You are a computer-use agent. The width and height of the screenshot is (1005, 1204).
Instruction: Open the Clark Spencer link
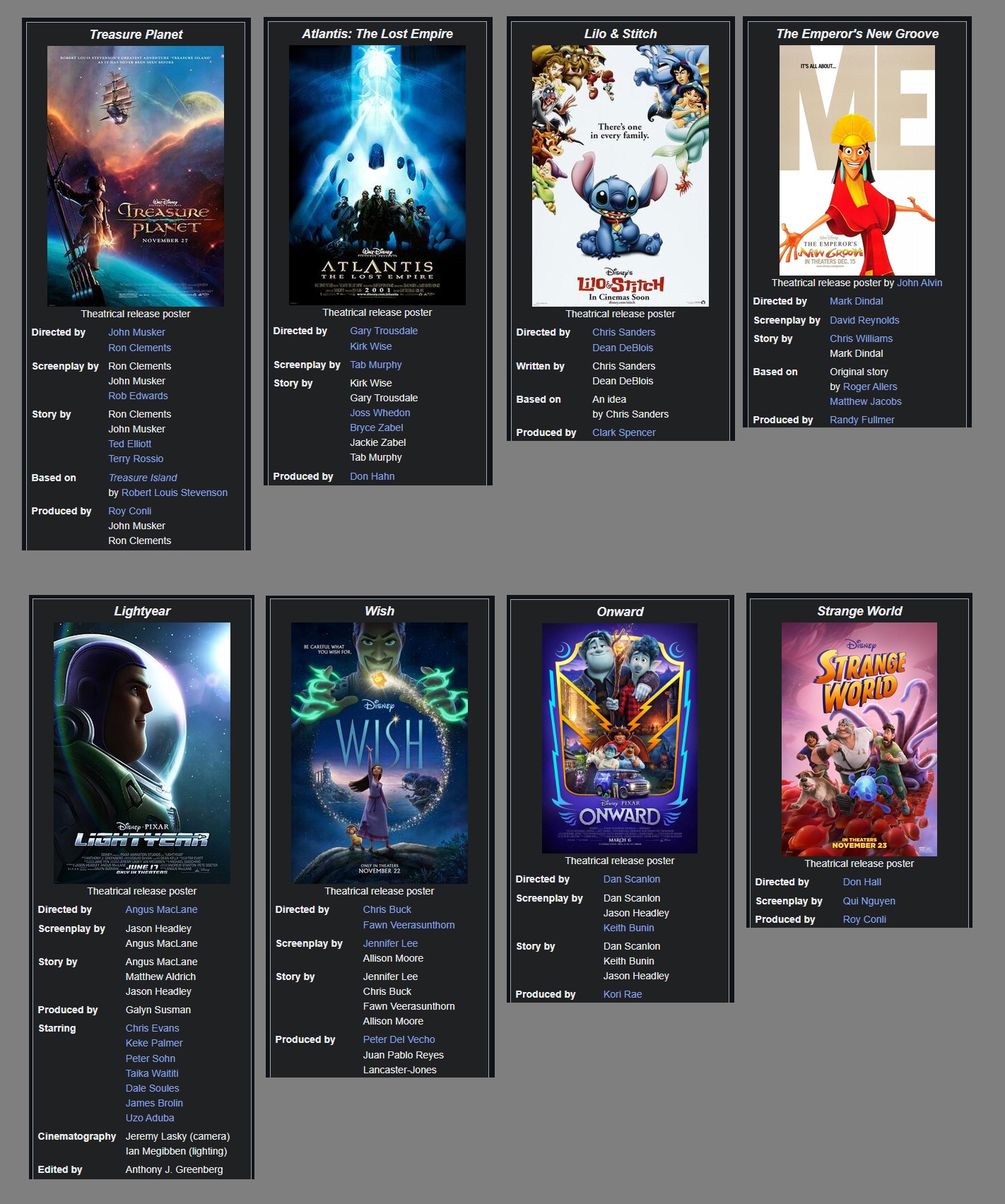tap(623, 432)
